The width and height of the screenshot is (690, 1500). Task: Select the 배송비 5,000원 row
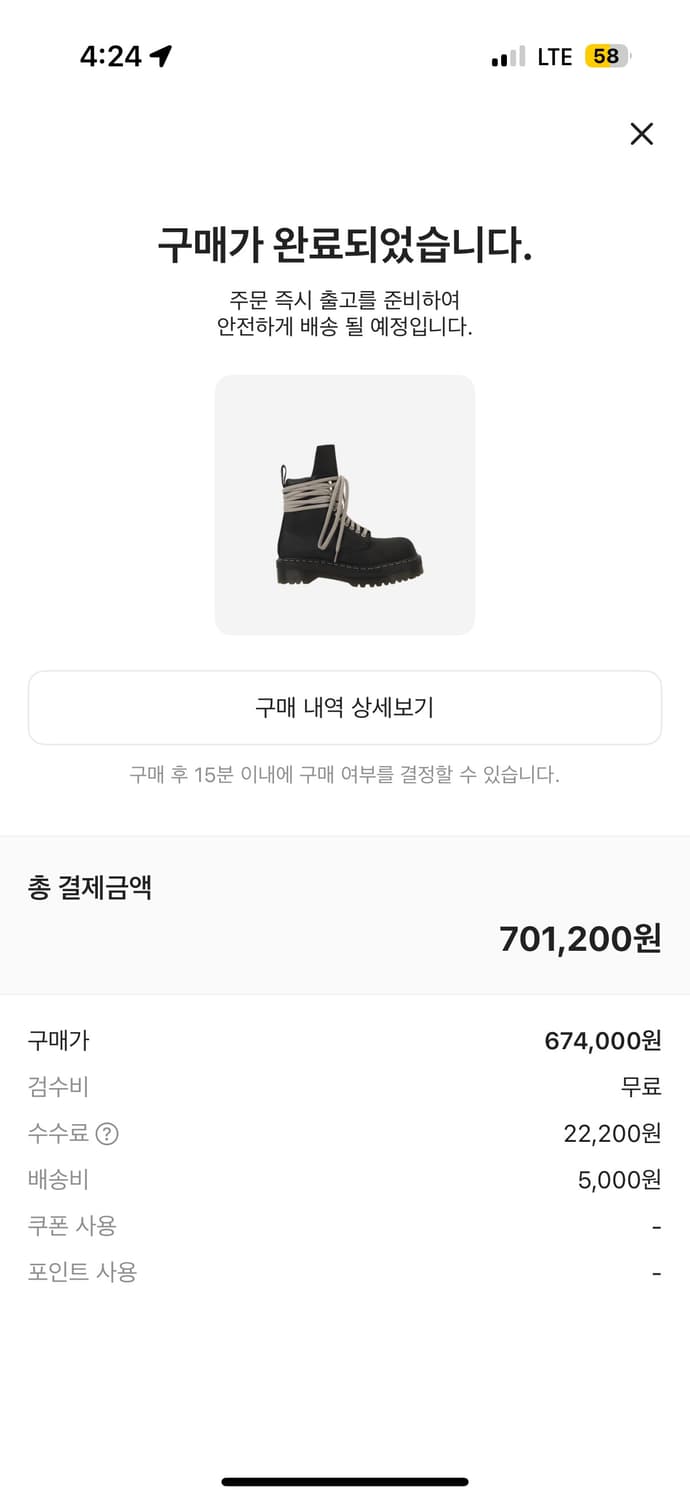[x=345, y=1180]
